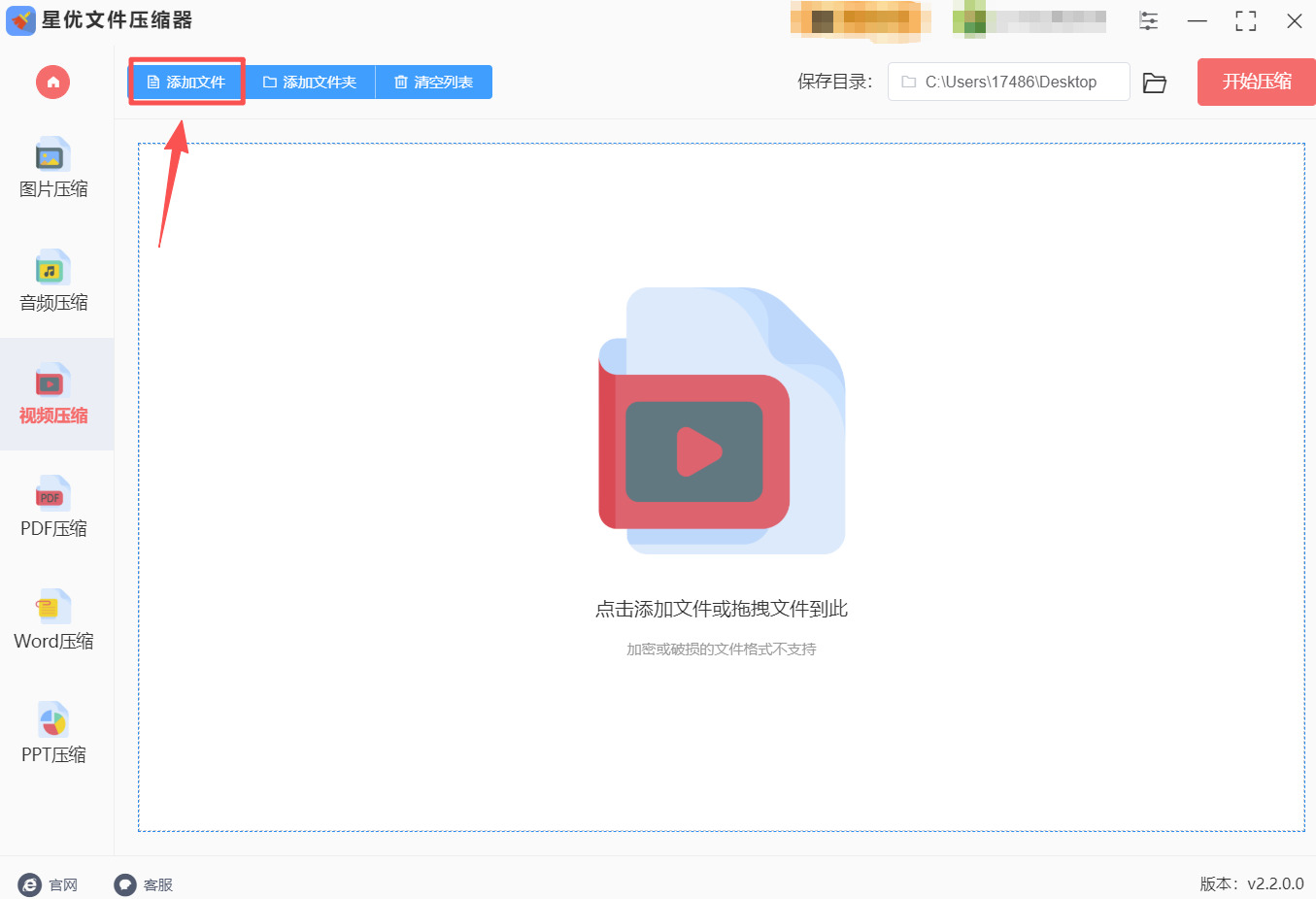Click the save directory path field
The image size is (1316, 899).
click(1008, 82)
